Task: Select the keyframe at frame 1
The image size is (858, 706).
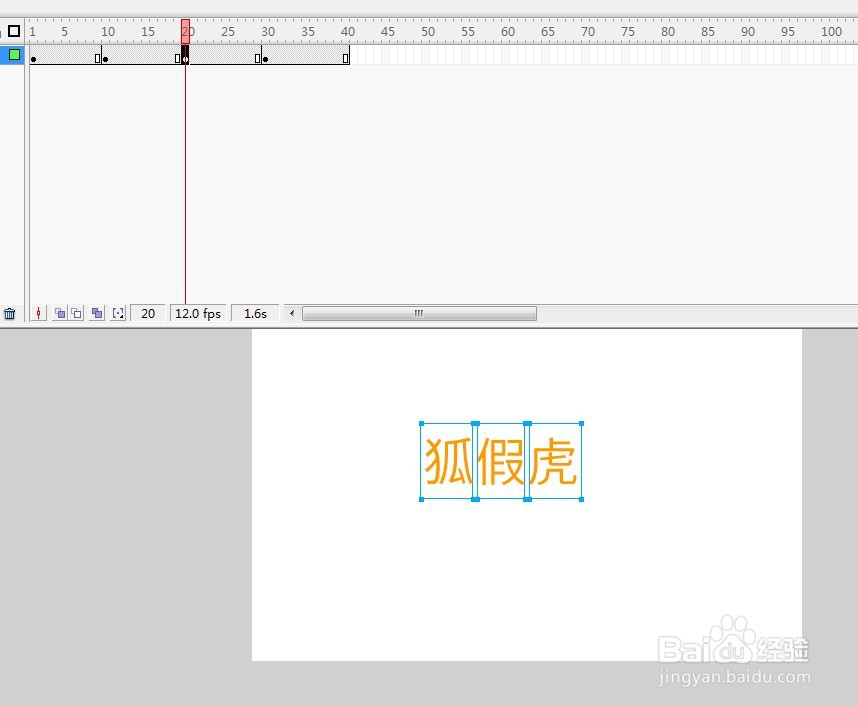Action: click(x=33, y=57)
